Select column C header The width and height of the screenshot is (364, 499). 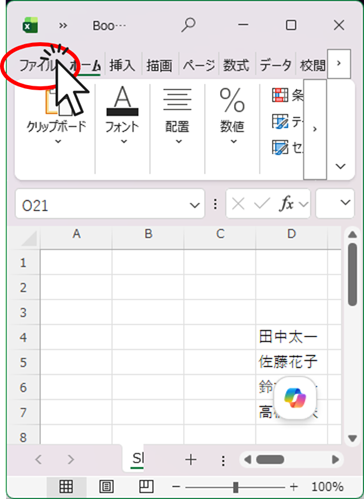coord(220,234)
